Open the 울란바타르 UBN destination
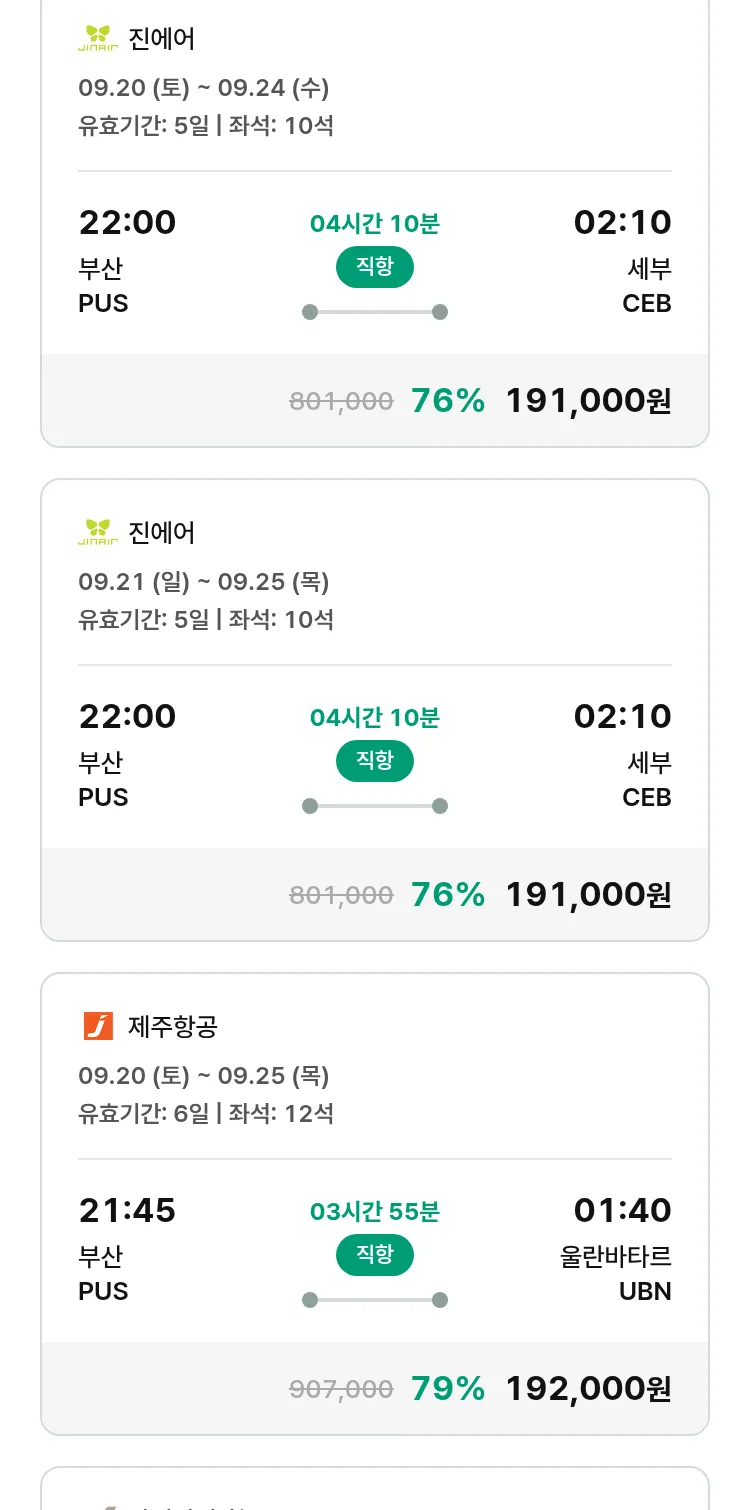The image size is (750, 1510). (616, 1273)
